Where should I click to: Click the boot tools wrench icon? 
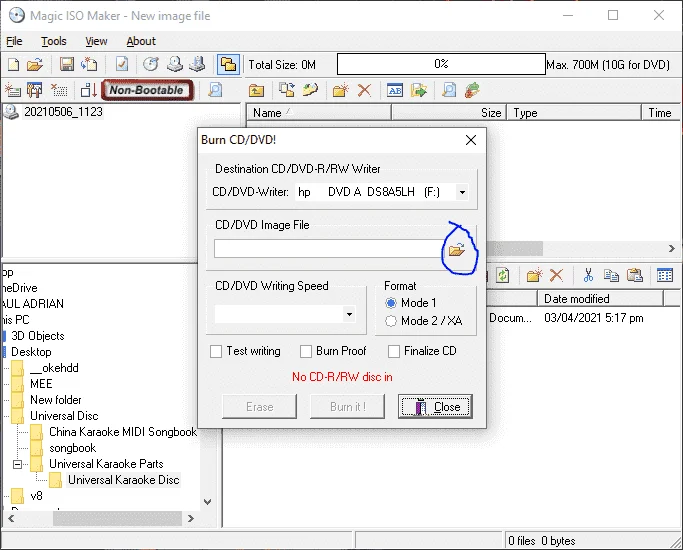[35, 90]
